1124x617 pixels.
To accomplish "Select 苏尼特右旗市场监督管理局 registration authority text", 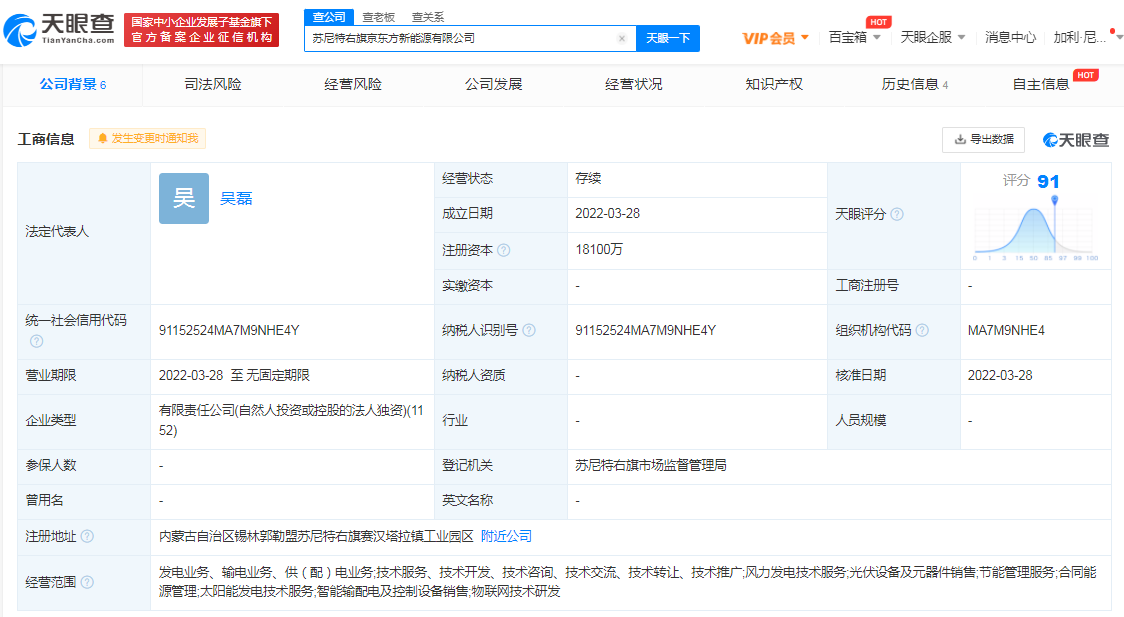I will (x=650, y=466).
